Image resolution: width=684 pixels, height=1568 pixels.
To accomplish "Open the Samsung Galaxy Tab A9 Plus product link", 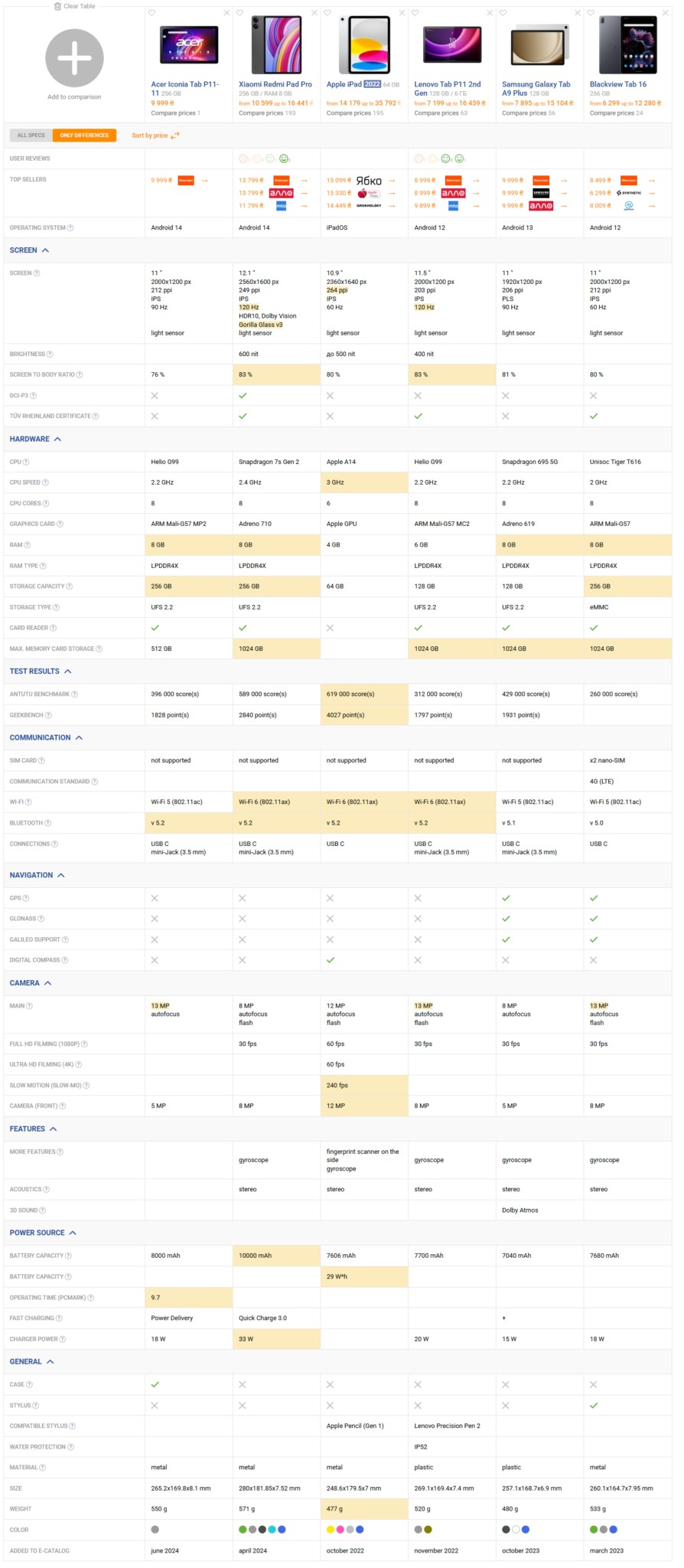I will (536, 89).
